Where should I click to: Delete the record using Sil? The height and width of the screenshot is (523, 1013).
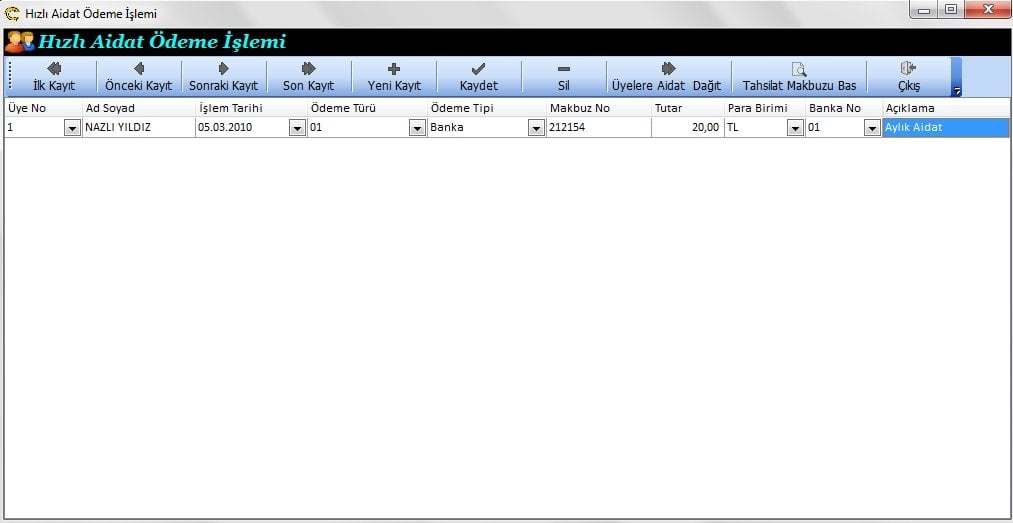[x=563, y=77]
